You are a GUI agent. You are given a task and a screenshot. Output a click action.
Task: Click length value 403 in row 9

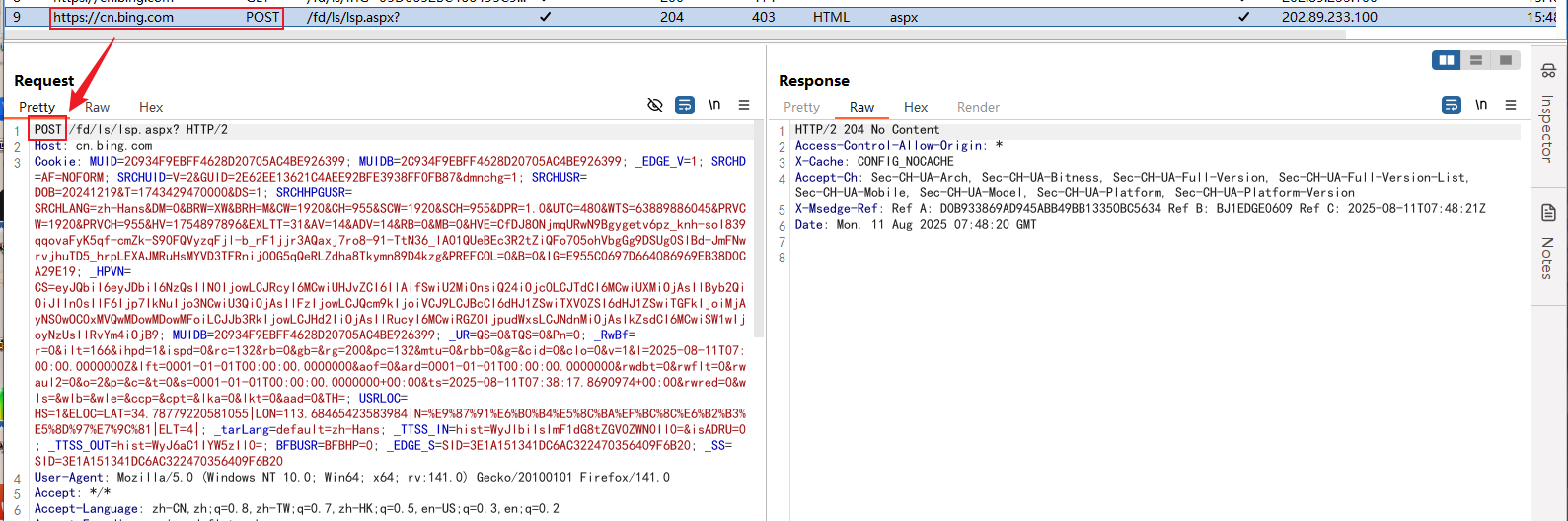tap(763, 17)
